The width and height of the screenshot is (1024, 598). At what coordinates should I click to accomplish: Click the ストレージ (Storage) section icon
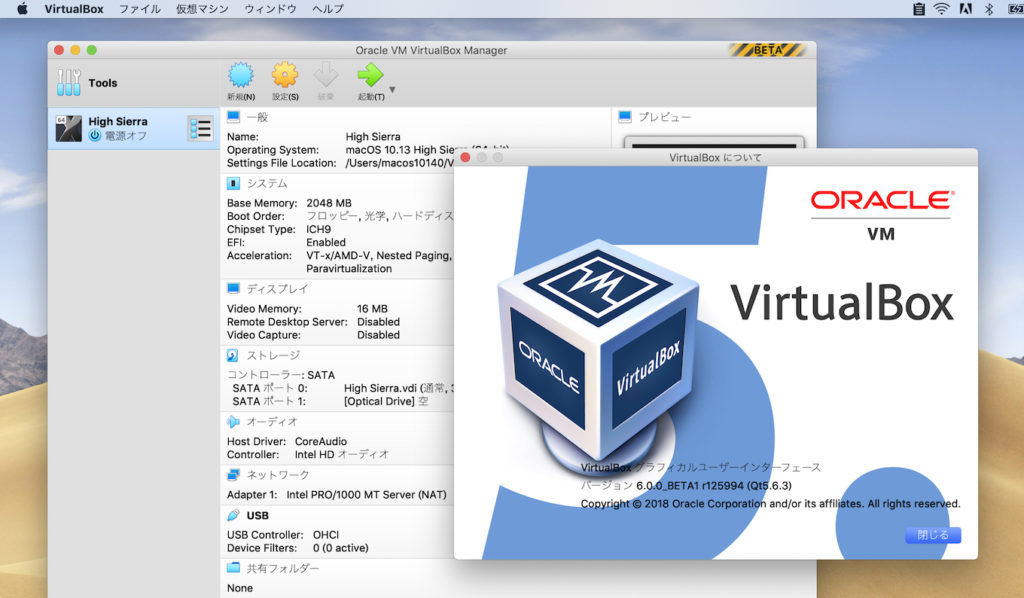point(234,355)
